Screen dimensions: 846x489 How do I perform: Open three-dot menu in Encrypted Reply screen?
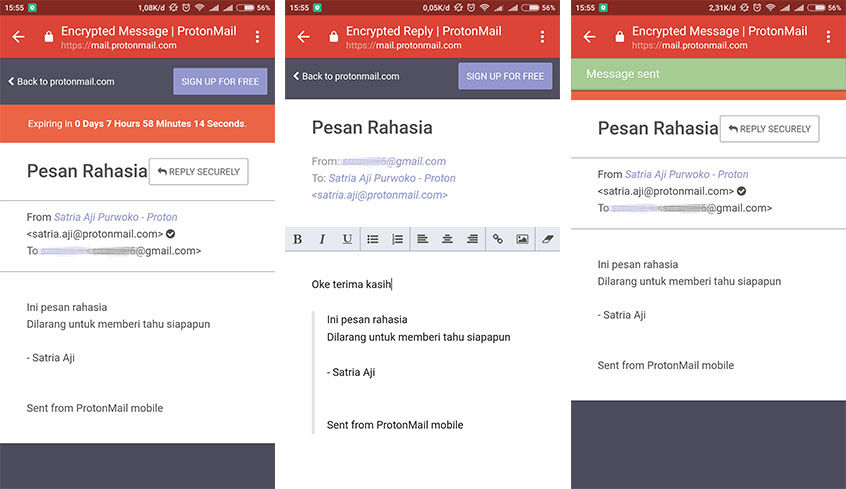pyautogui.click(x=542, y=37)
